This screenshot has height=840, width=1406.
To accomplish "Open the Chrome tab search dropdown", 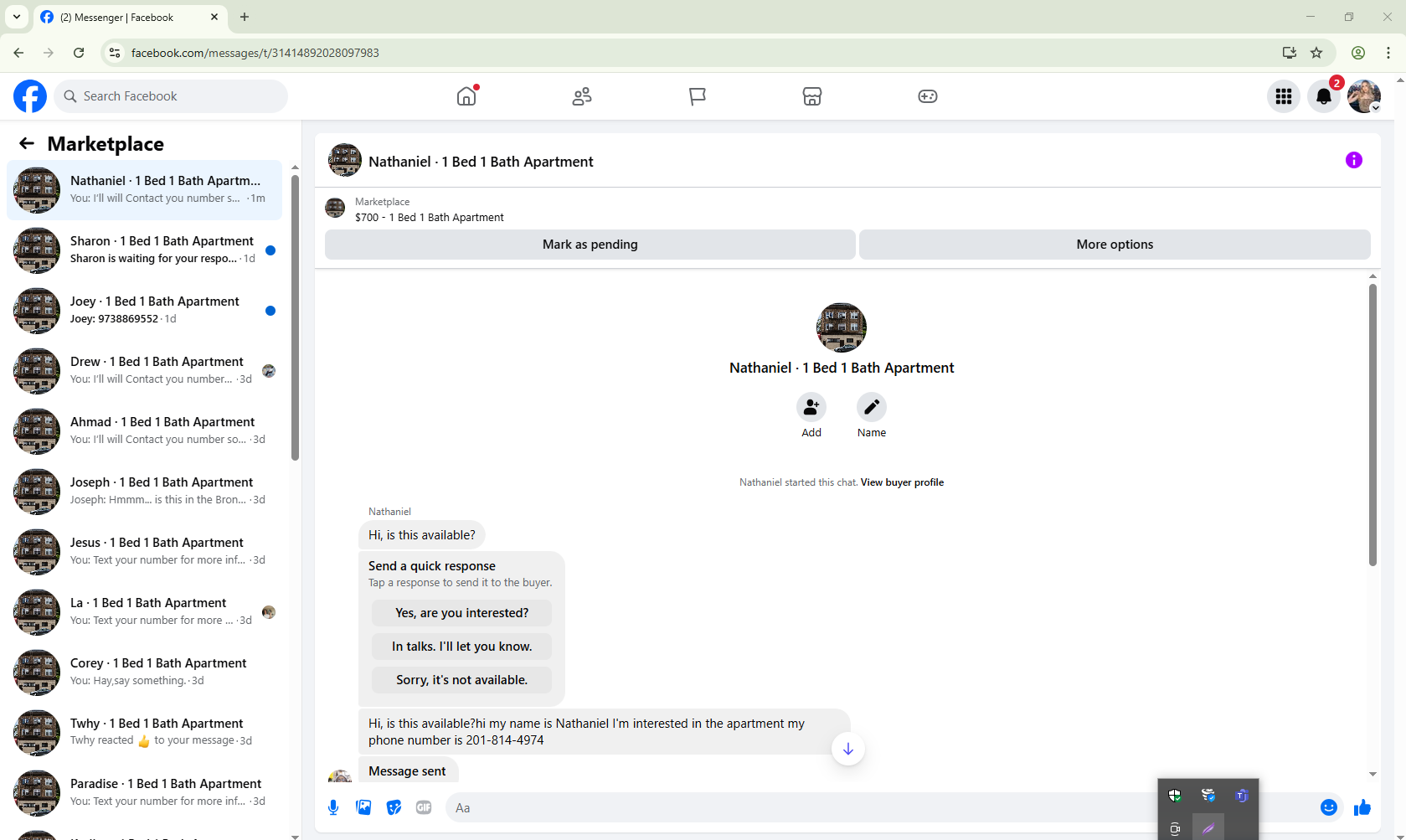I will click(x=17, y=17).
